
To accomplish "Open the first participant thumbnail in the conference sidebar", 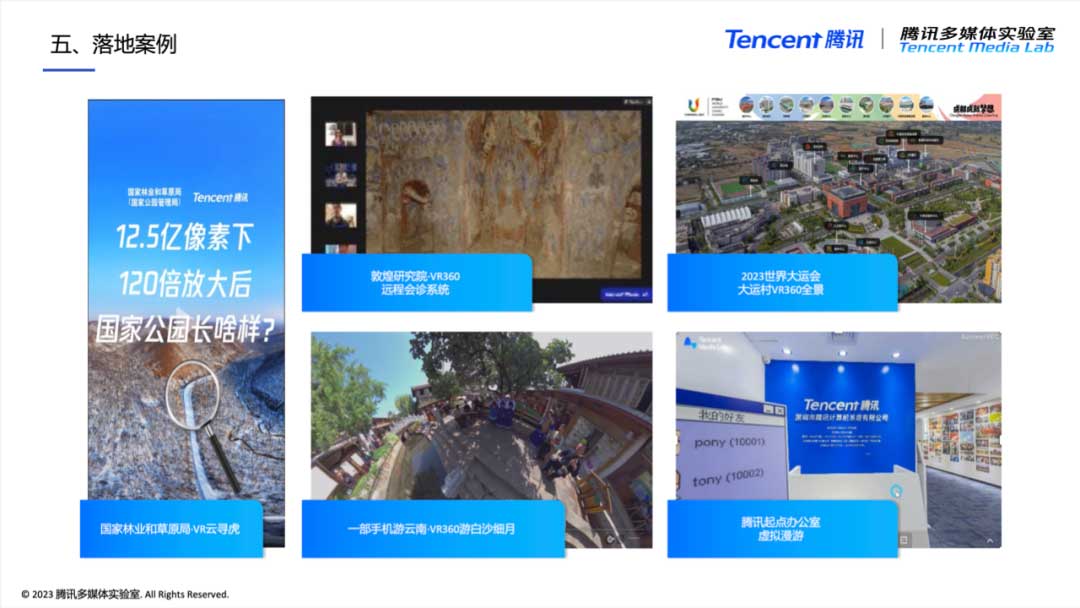I will pos(340,134).
